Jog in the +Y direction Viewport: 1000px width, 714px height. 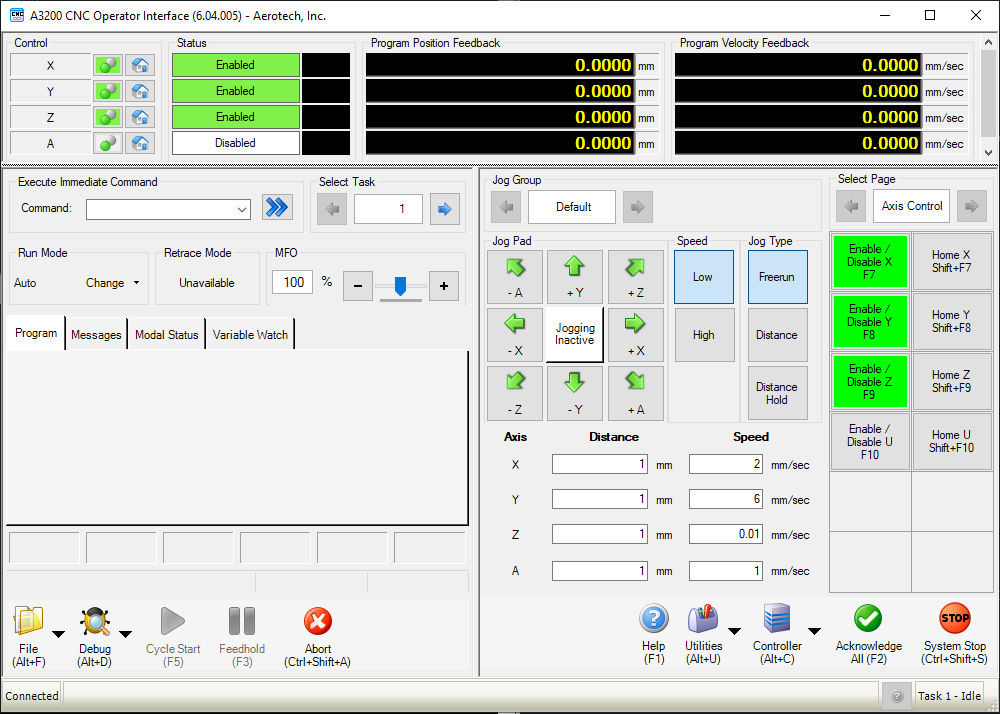pyautogui.click(x=575, y=277)
